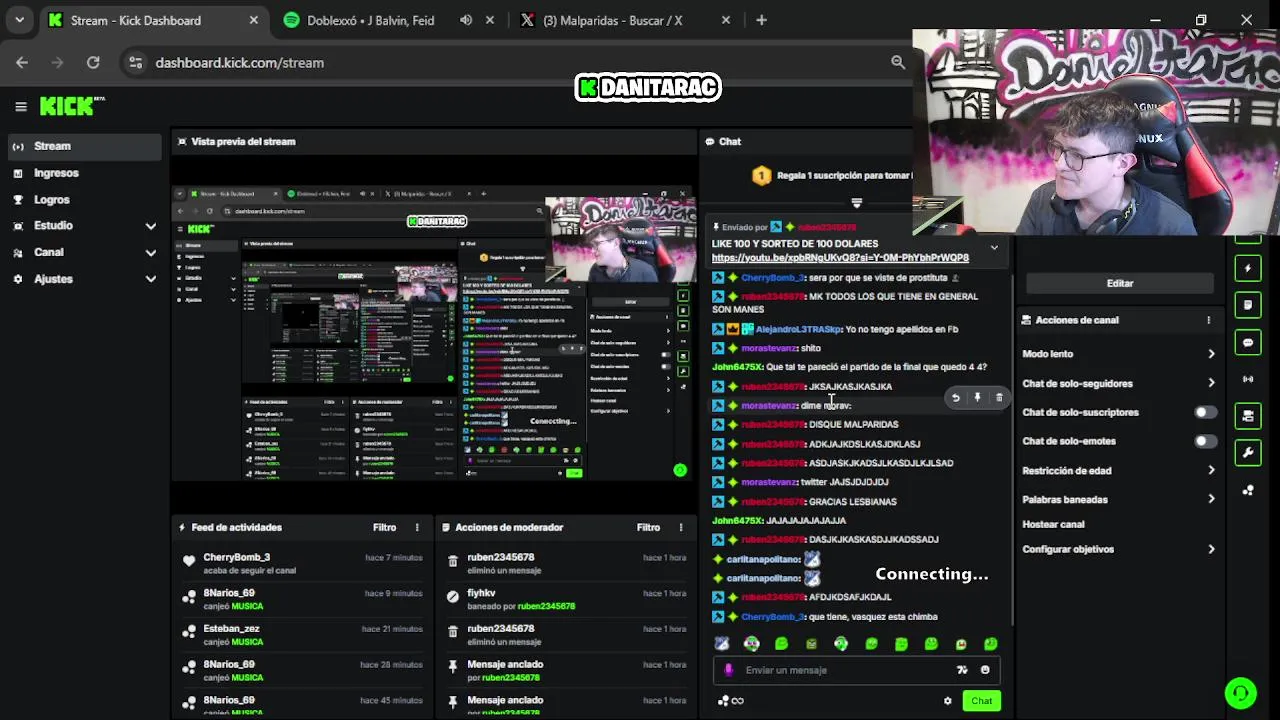Reply to the morastevanz 'dime' chat message

[955, 398]
